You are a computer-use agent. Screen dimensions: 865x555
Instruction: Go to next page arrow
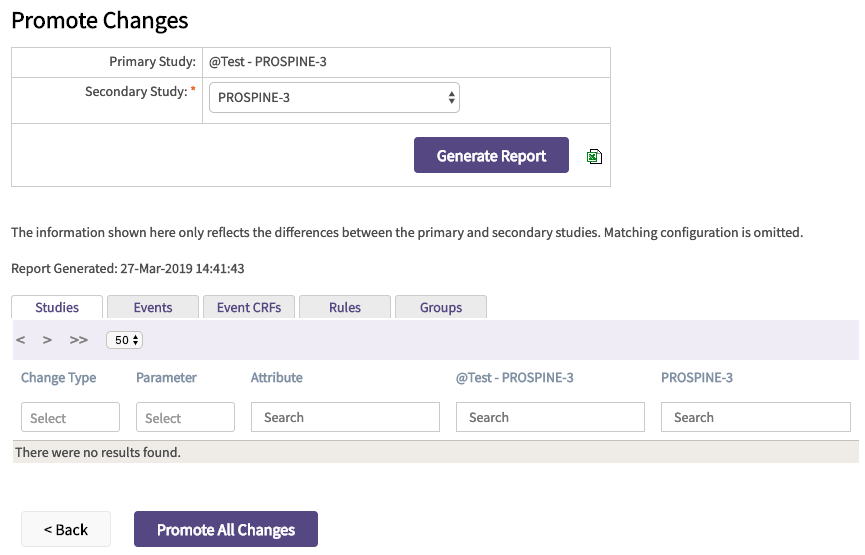click(47, 340)
